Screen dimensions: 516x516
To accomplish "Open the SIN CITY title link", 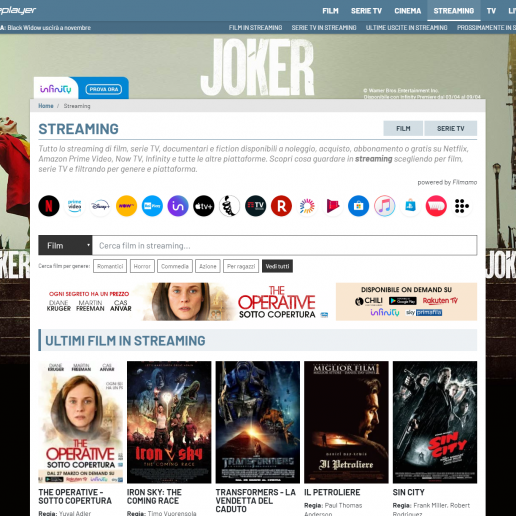I will coord(409,492).
